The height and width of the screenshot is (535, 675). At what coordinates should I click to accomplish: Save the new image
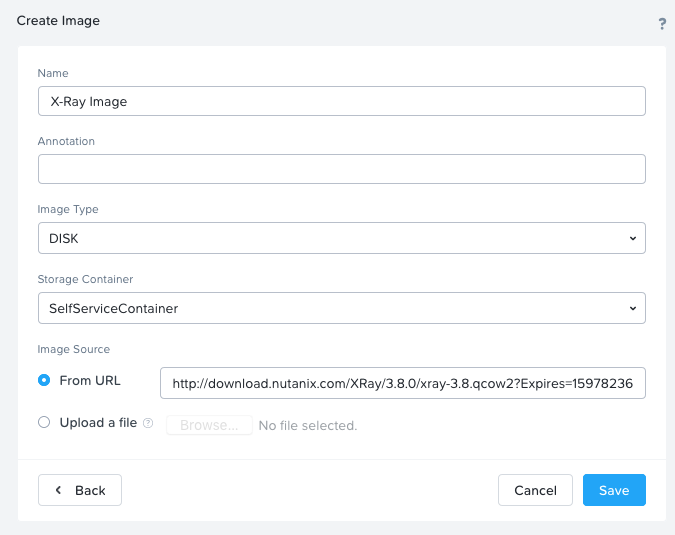pos(614,490)
